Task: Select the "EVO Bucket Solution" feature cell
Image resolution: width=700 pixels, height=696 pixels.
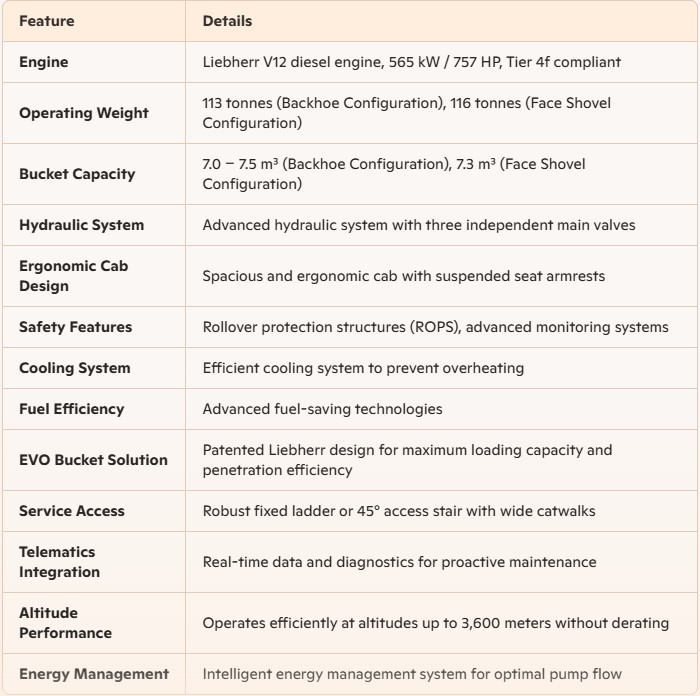Action: [x=93, y=460]
